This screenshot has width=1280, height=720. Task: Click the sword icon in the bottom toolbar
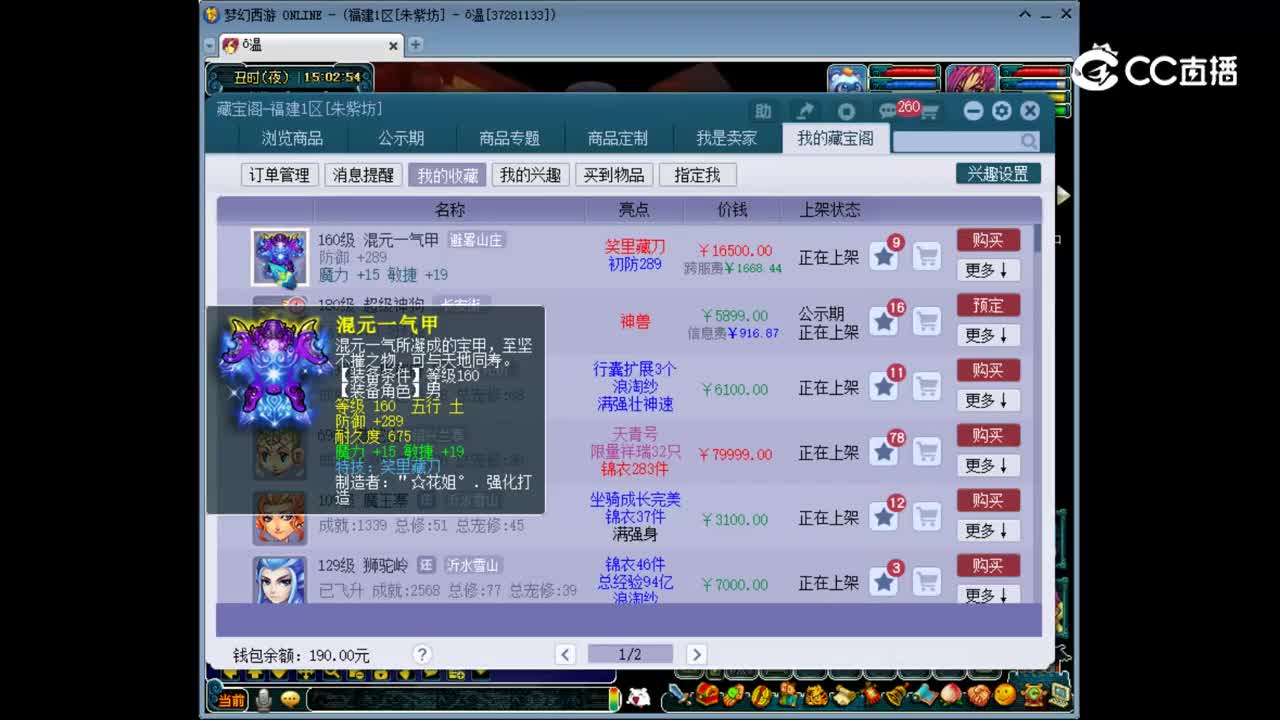[x=680, y=694]
